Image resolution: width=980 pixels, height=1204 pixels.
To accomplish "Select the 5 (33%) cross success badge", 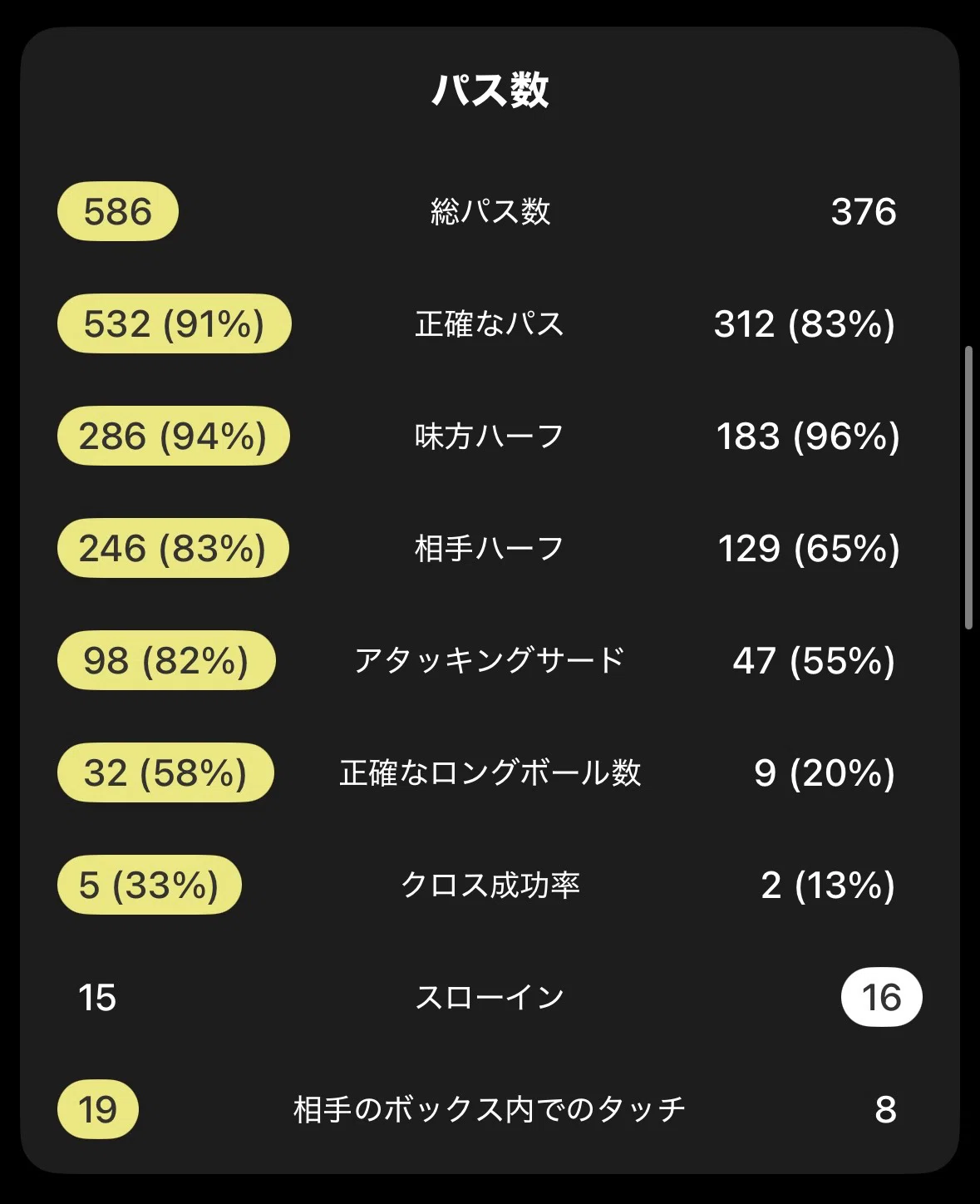I will 150,885.
